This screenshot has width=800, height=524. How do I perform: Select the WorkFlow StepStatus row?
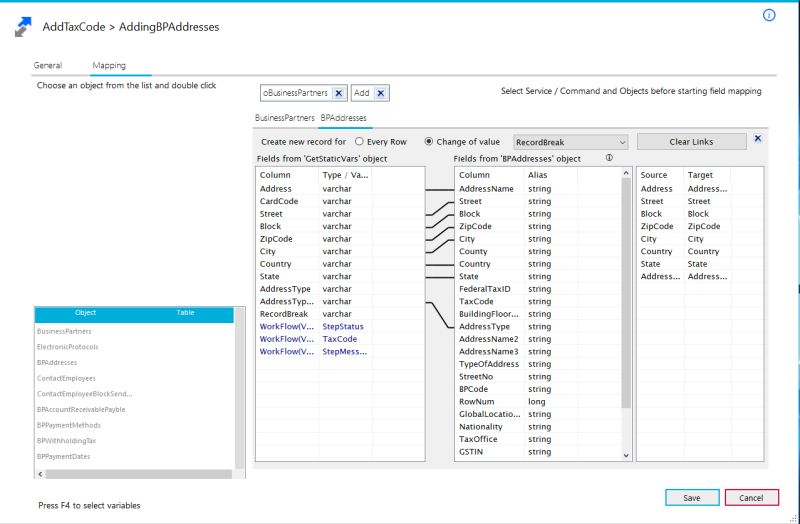pos(340,327)
